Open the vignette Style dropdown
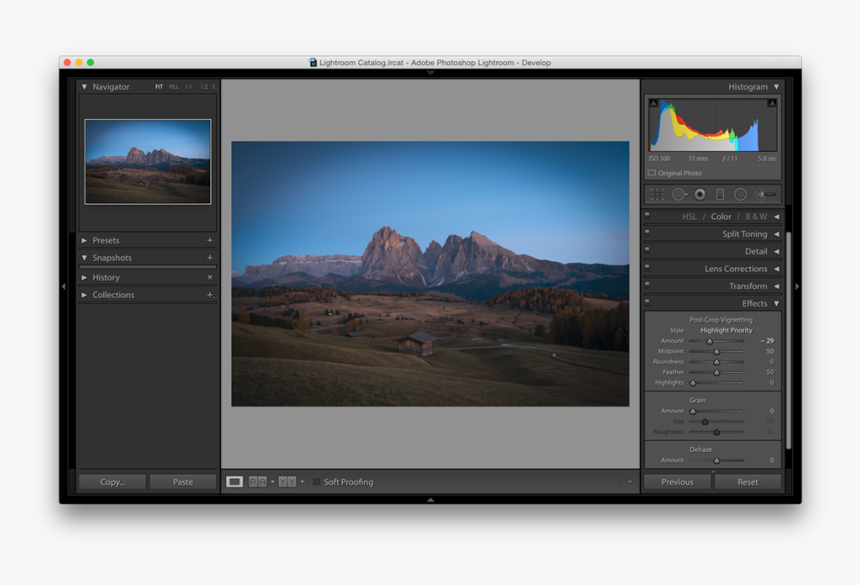 tap(730, 330)
